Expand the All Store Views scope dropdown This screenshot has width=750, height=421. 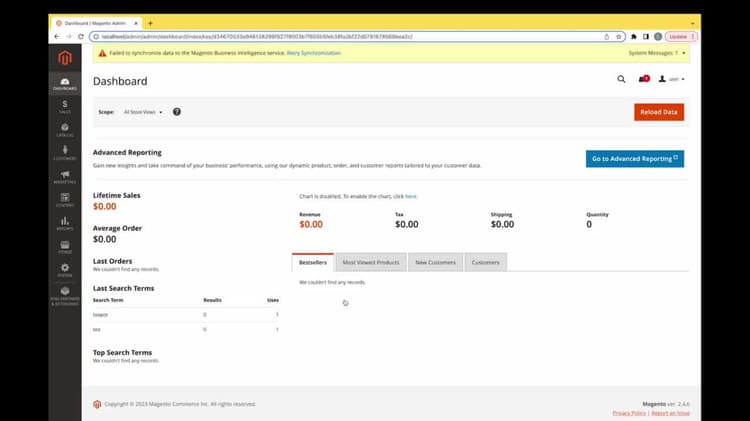point(143,112)
